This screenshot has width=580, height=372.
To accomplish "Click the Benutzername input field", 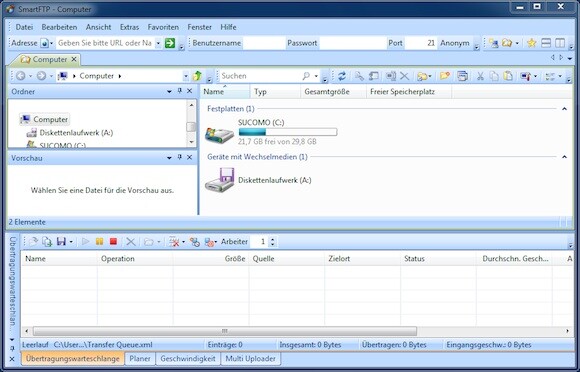I will pyautogui.click(x=264, y=43).
